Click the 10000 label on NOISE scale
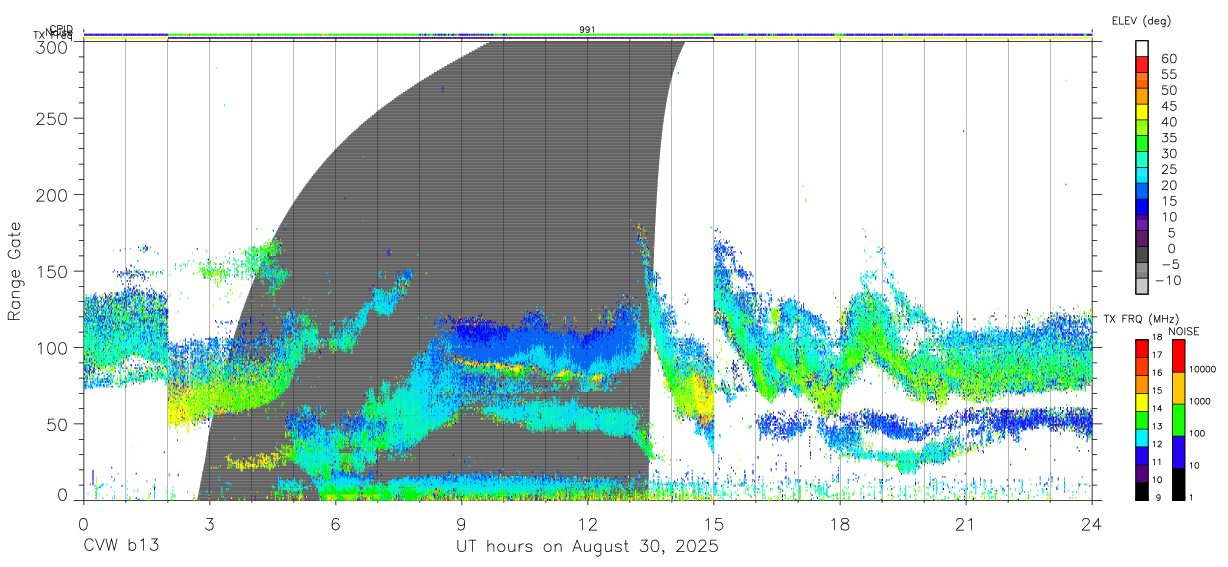1228x567 pixels. pos(1203,369)
